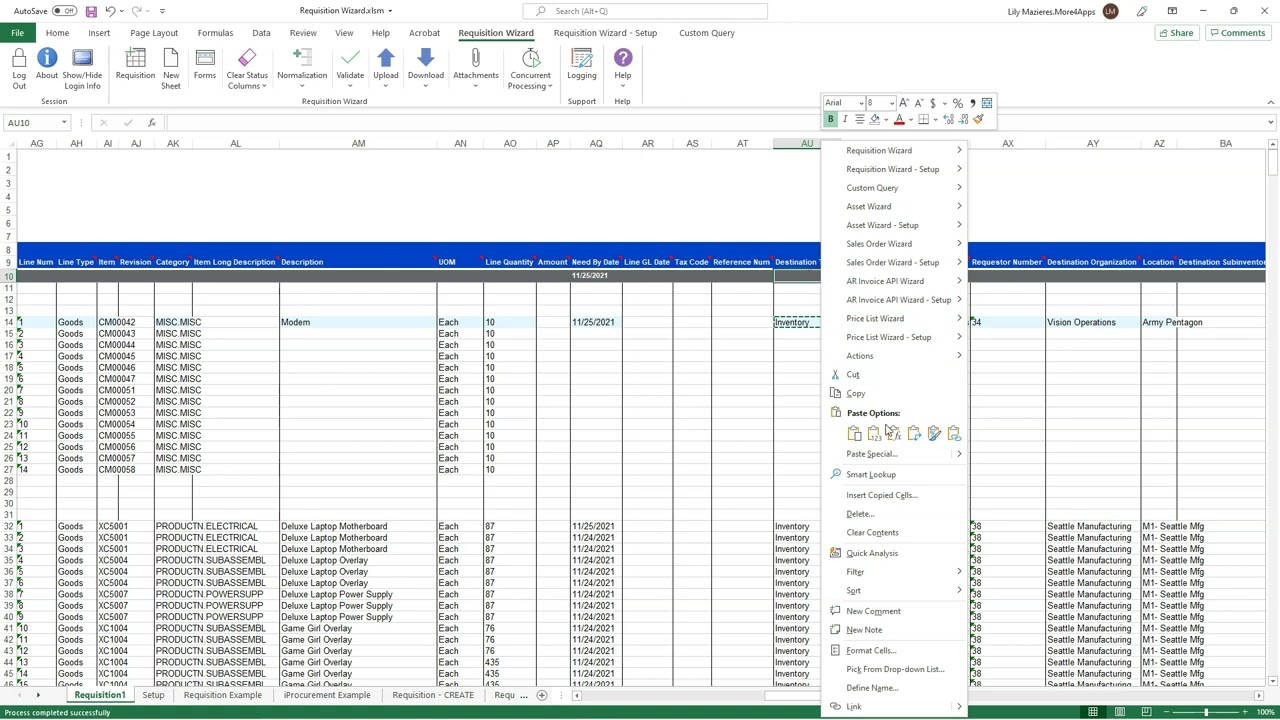Click the Share button
This screenshot has height=720, width=1280.
(x=1175, y=33)
